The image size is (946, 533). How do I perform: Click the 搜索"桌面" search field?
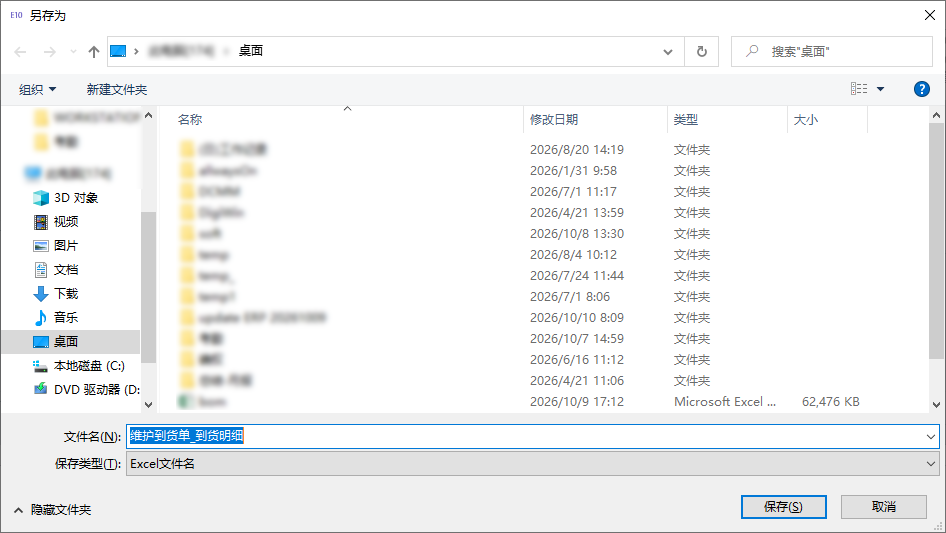(x=832, y=52)
